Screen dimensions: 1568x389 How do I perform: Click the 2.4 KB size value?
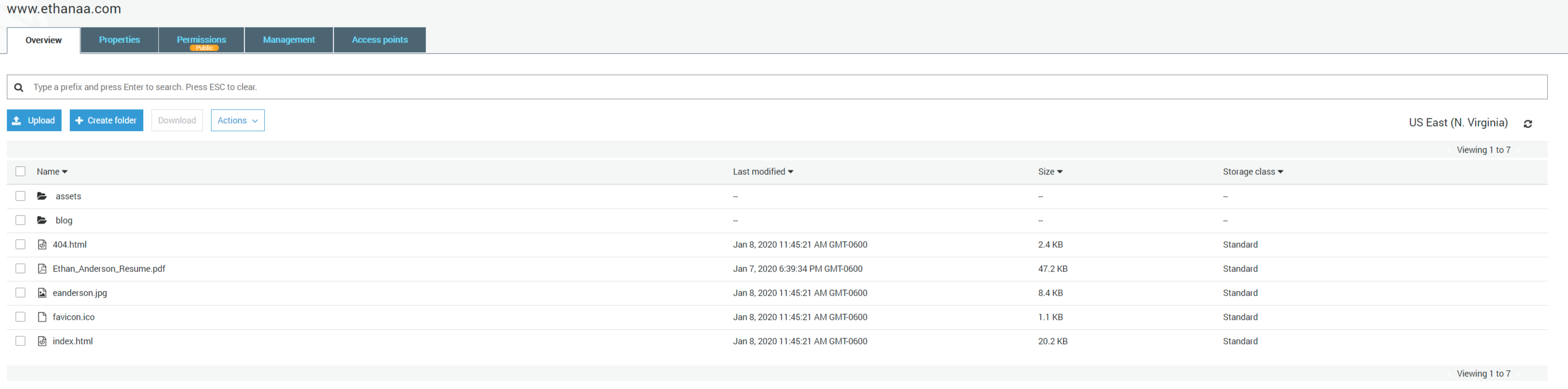click(1050, 245)
